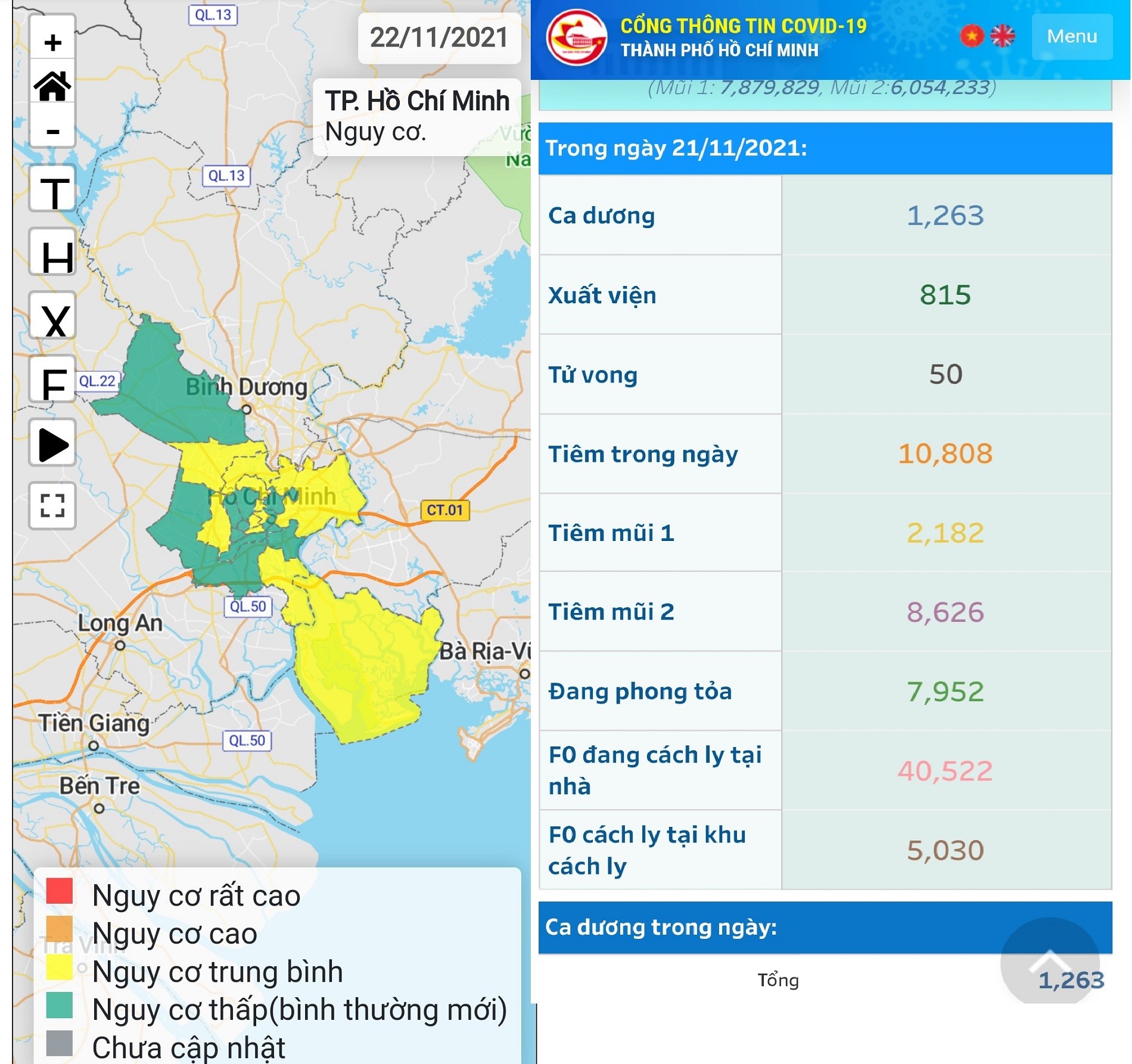This screenshot has width=1132, height=1064.
Task: Play the map timeline animation
Action: point(53,444)
